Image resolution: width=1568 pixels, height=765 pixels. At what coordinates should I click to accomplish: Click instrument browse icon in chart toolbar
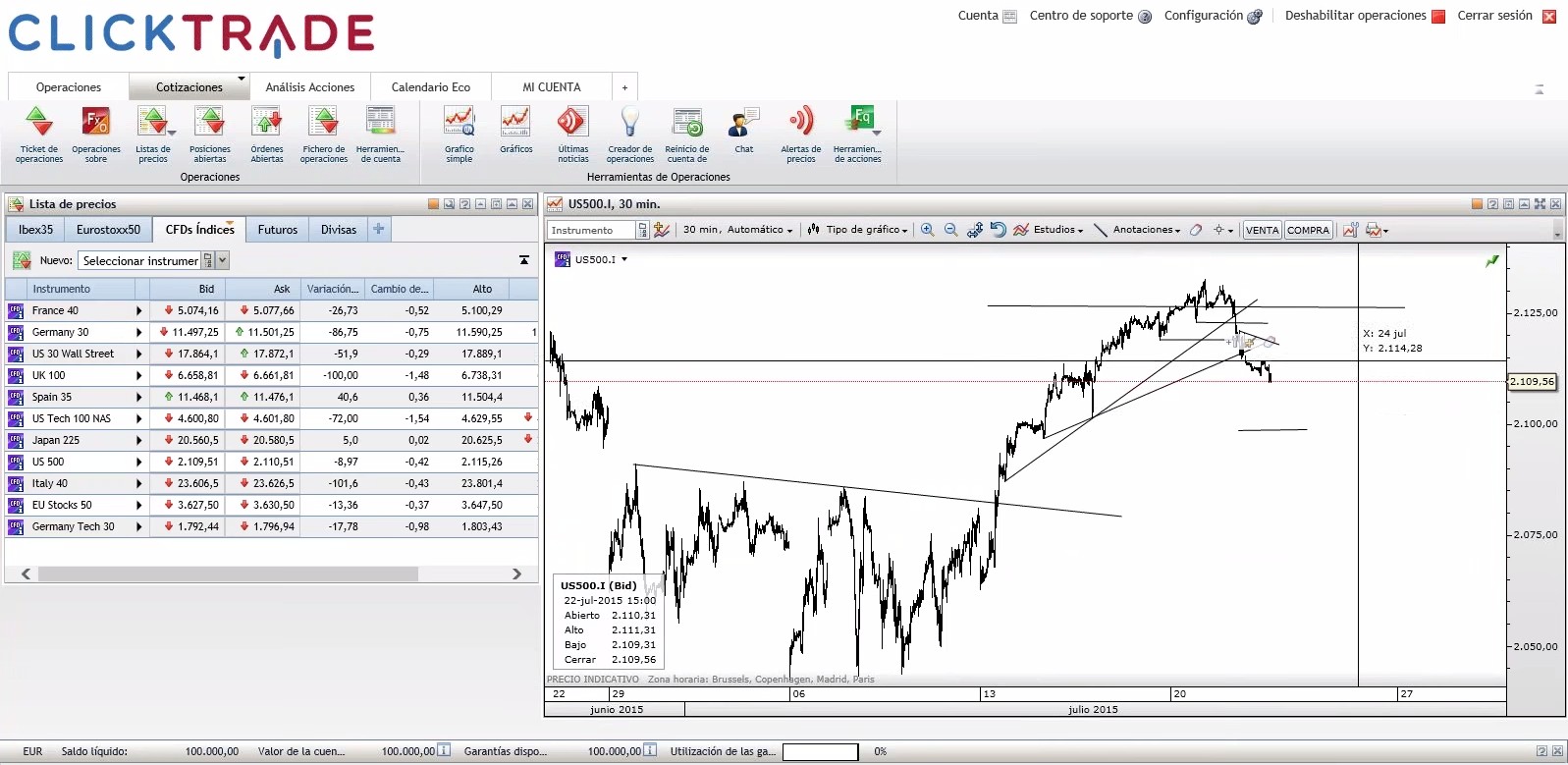pyautogui.click(x=643, y=230)
